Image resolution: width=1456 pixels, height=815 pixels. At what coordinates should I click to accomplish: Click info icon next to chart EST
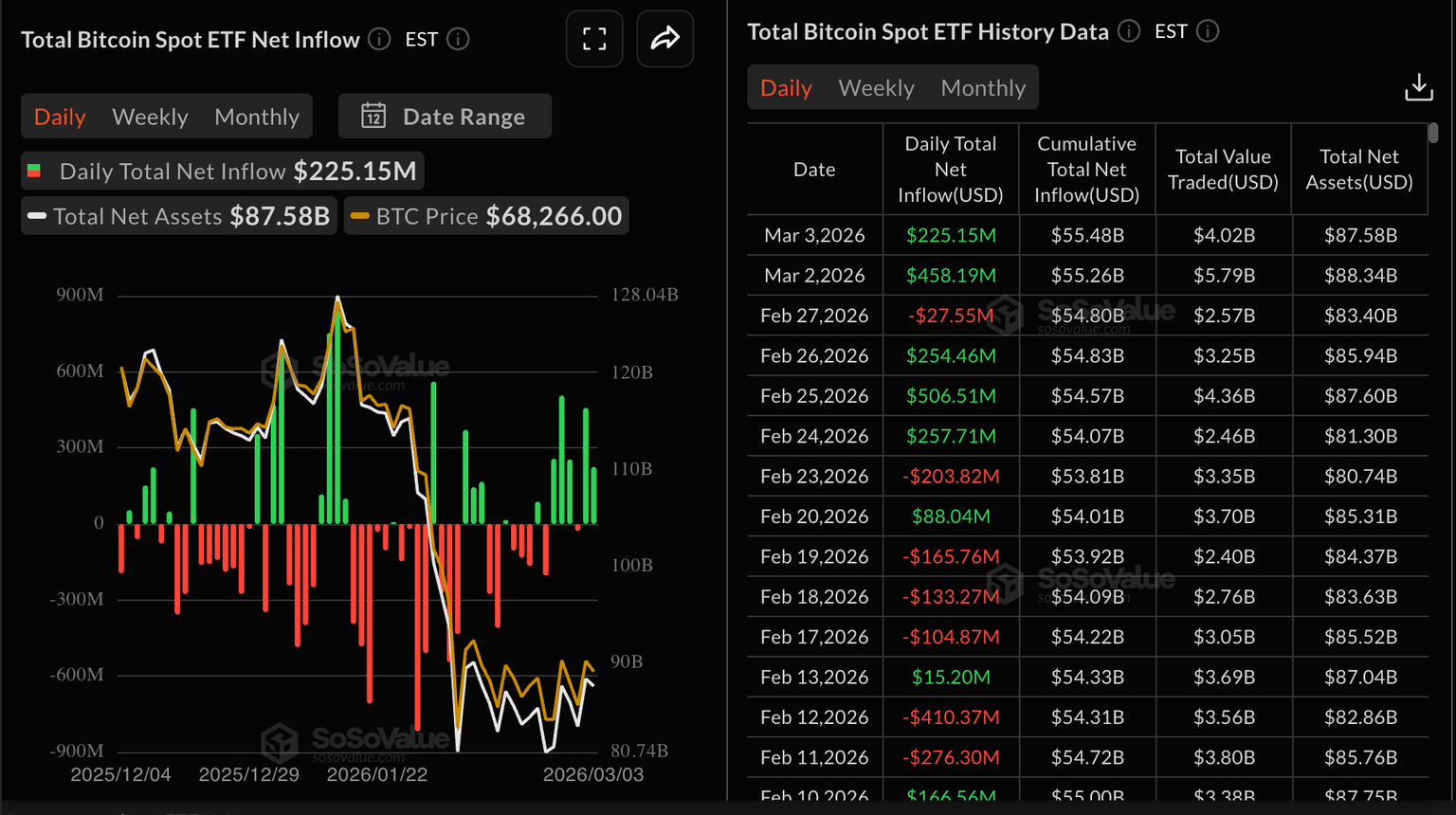pyautogui.click(x=458, y=39)
